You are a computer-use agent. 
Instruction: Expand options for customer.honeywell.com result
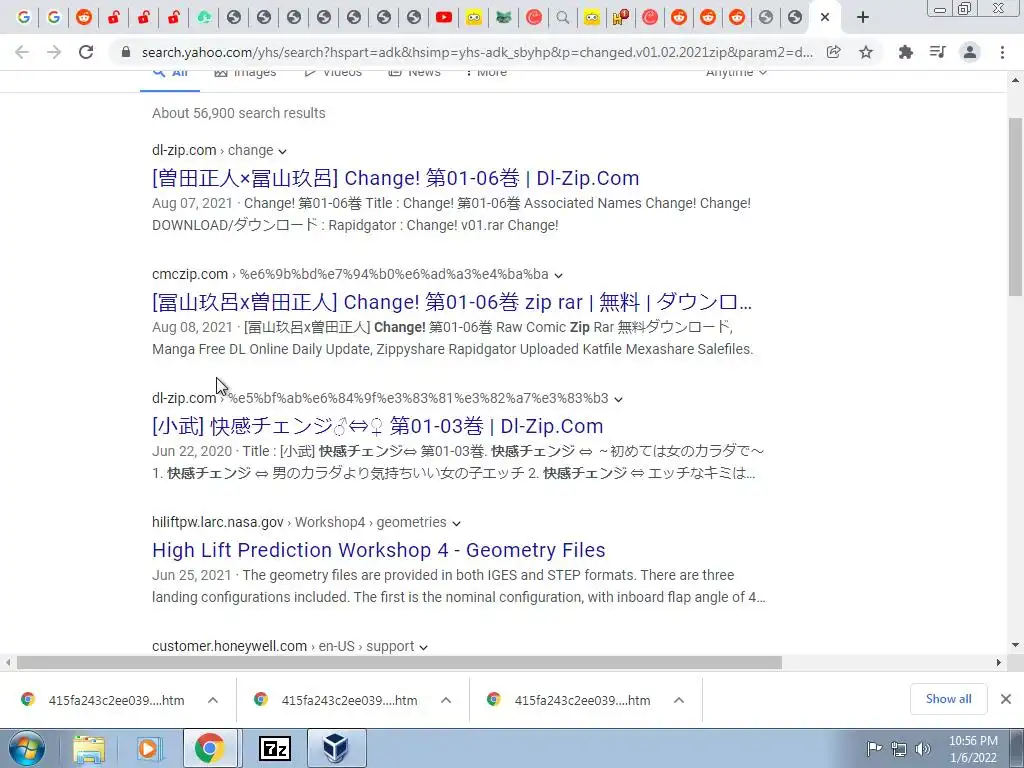[423, 647]
